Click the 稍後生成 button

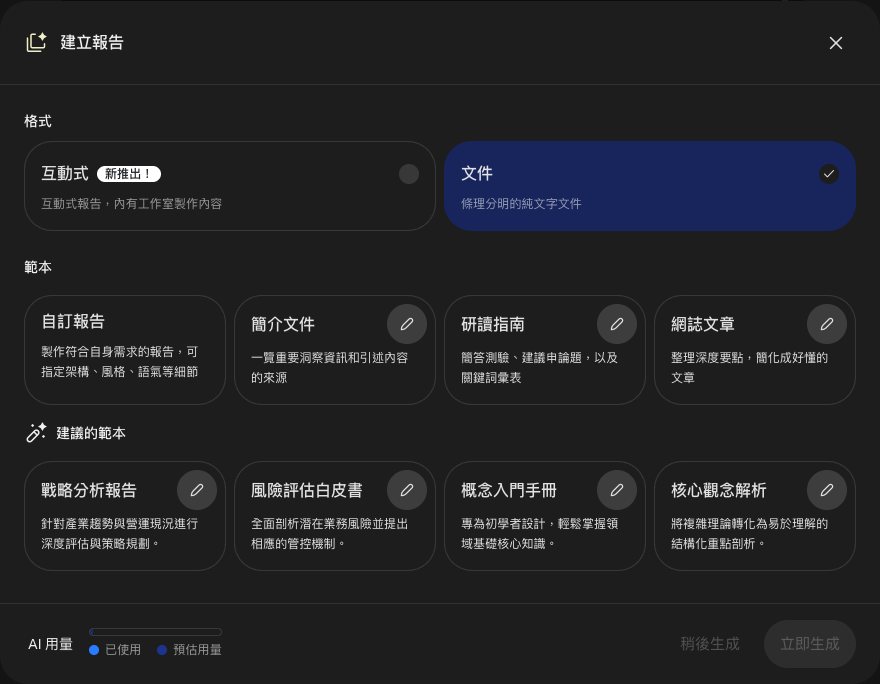[x=709, y=644]
